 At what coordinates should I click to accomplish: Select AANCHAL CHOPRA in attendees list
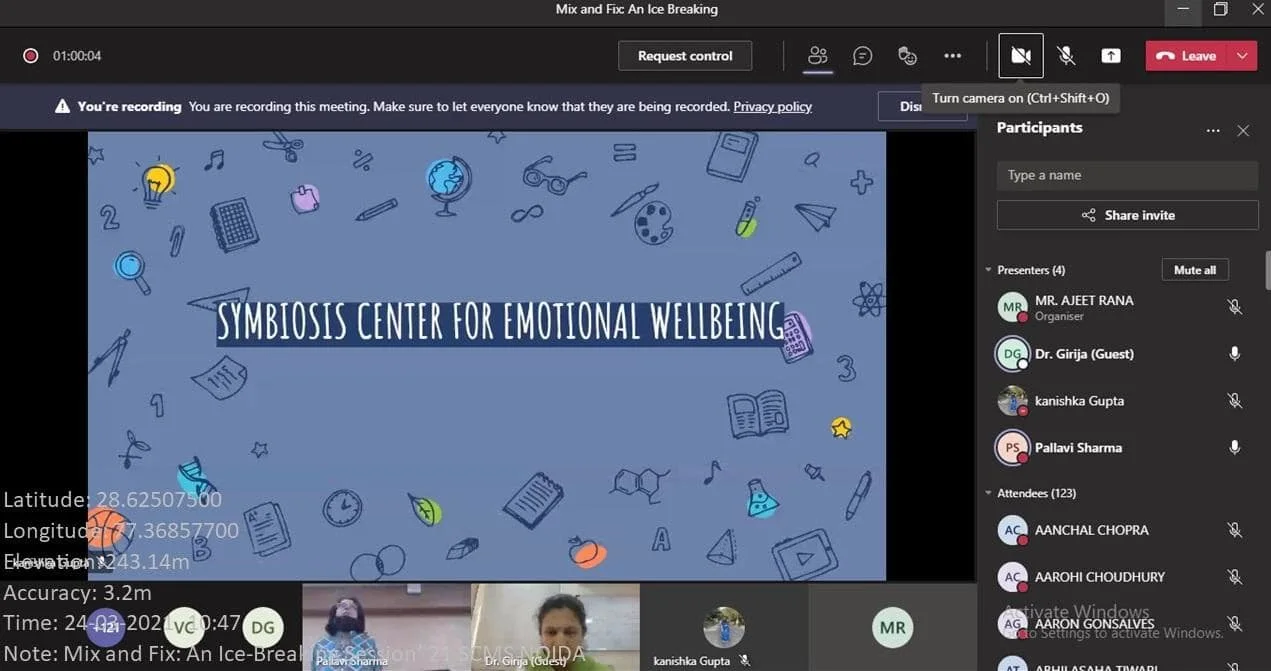click(x=1091, y=530)
